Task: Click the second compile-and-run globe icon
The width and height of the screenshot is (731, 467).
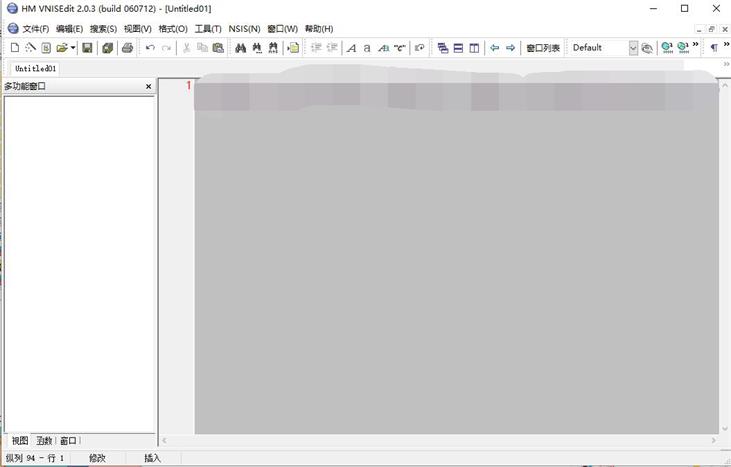Action: point(683,48)
